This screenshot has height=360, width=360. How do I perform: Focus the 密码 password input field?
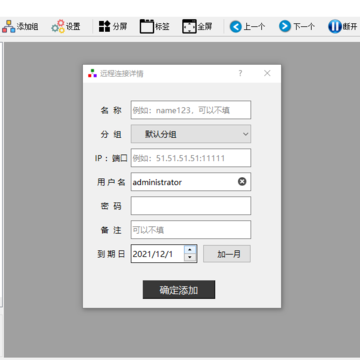[191, 206]
